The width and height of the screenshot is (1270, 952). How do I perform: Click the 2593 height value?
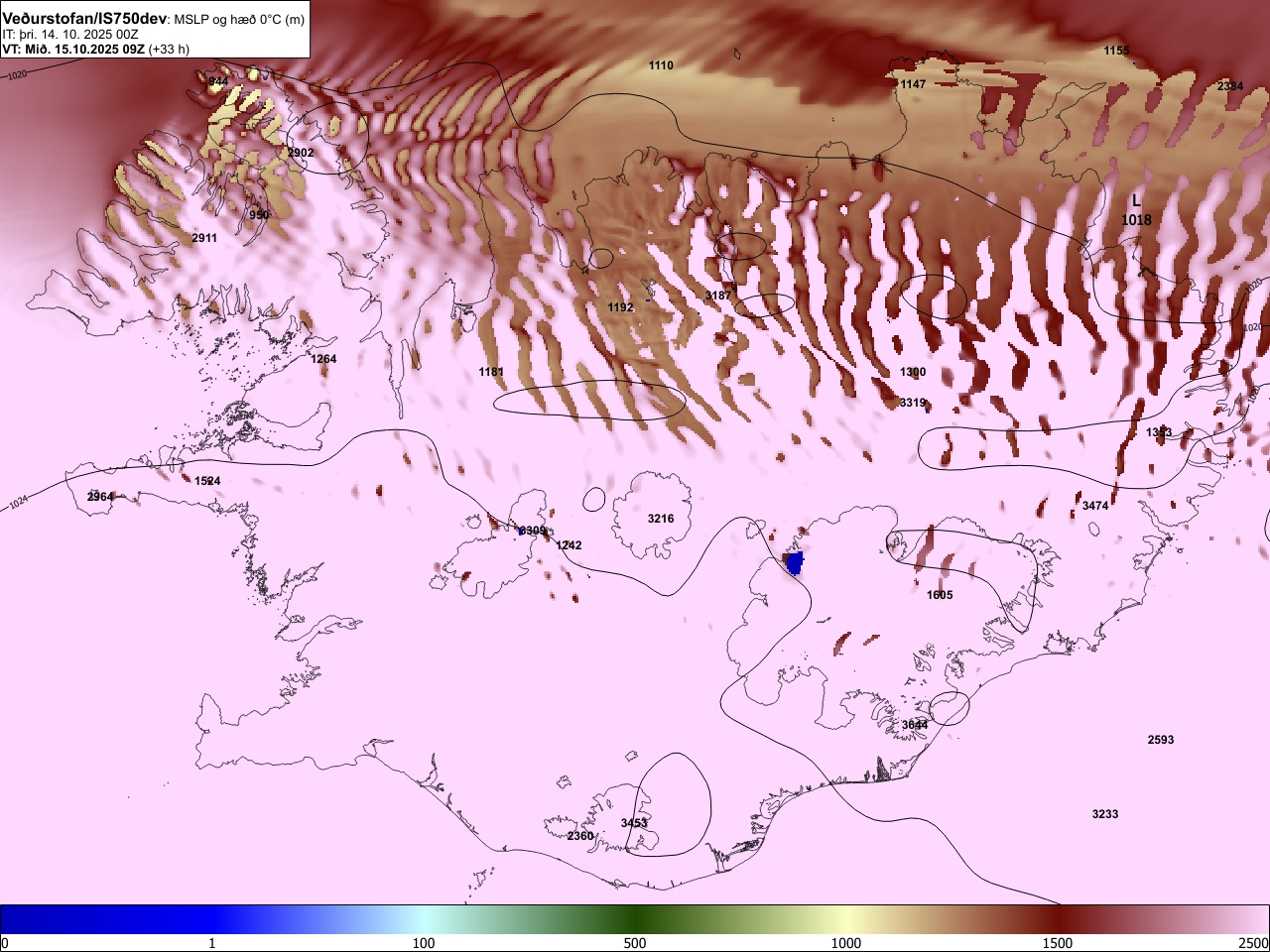(1161, 740)
